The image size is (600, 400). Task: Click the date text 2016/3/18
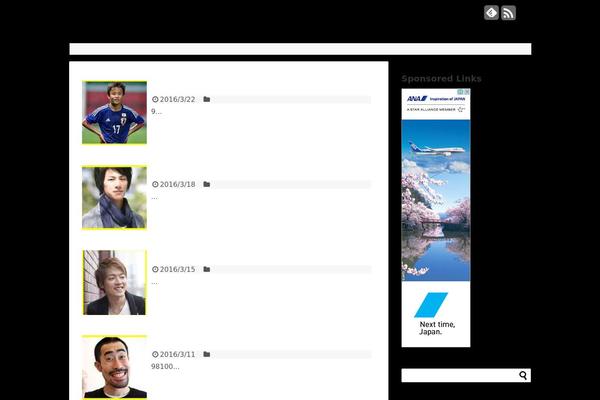pos(177,184)
